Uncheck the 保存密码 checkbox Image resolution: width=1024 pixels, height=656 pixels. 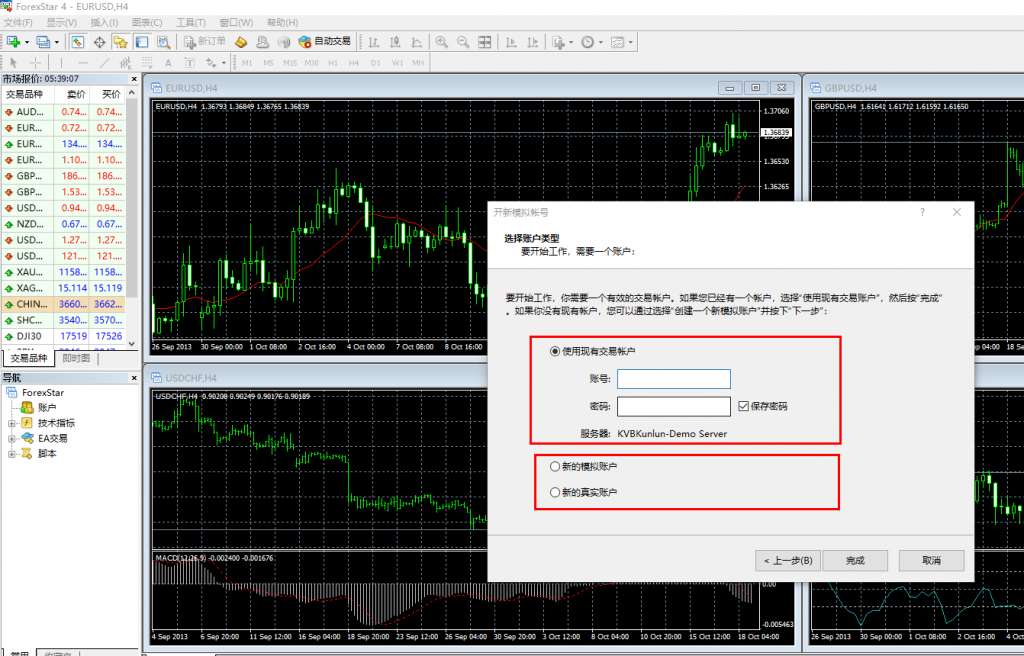[x=743, y=406]
